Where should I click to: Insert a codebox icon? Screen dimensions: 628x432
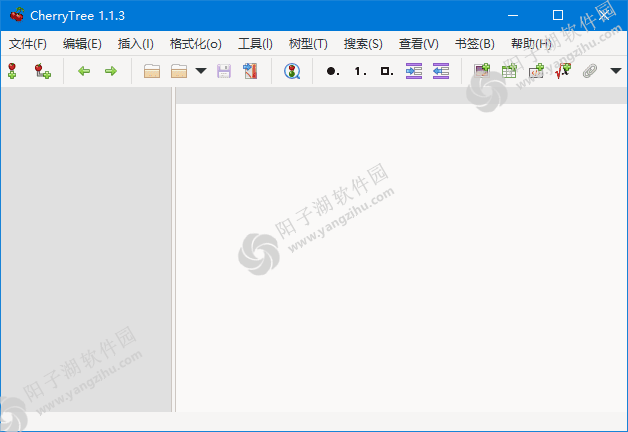coord(536,70)
